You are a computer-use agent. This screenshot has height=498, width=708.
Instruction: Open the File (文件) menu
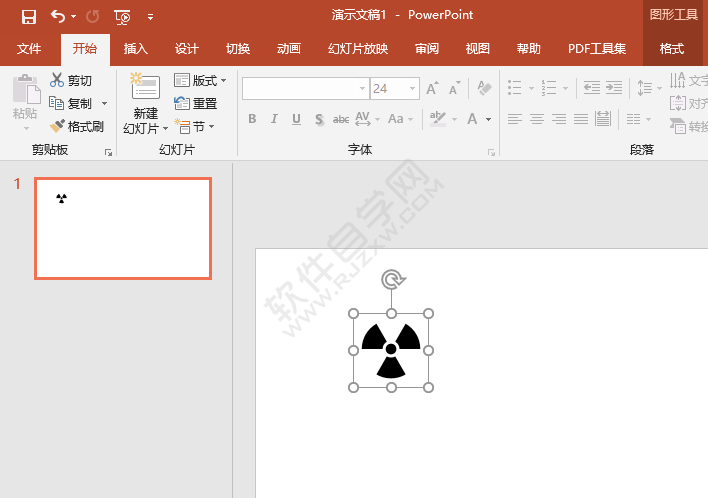coord(29,49)
